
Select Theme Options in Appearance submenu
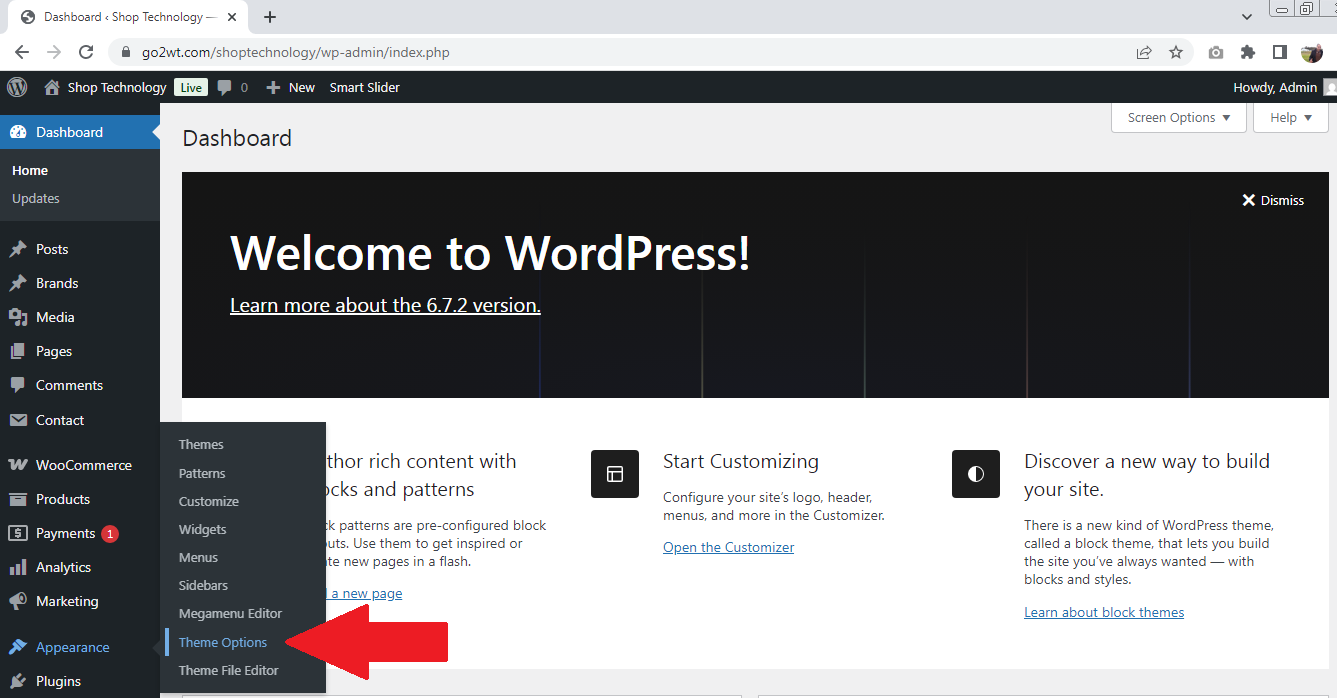pyautogui.click(x=223, y=642)
